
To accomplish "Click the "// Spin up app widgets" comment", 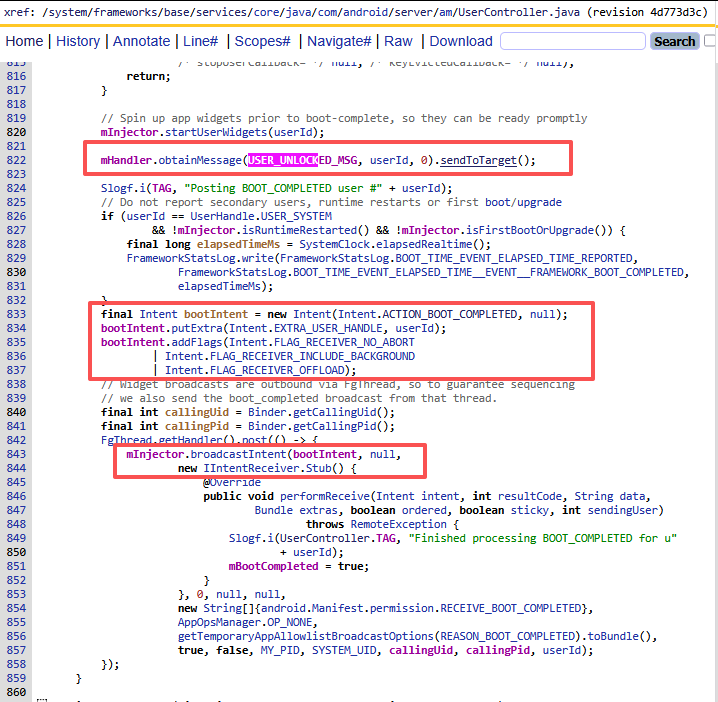I will coord(344,118).
